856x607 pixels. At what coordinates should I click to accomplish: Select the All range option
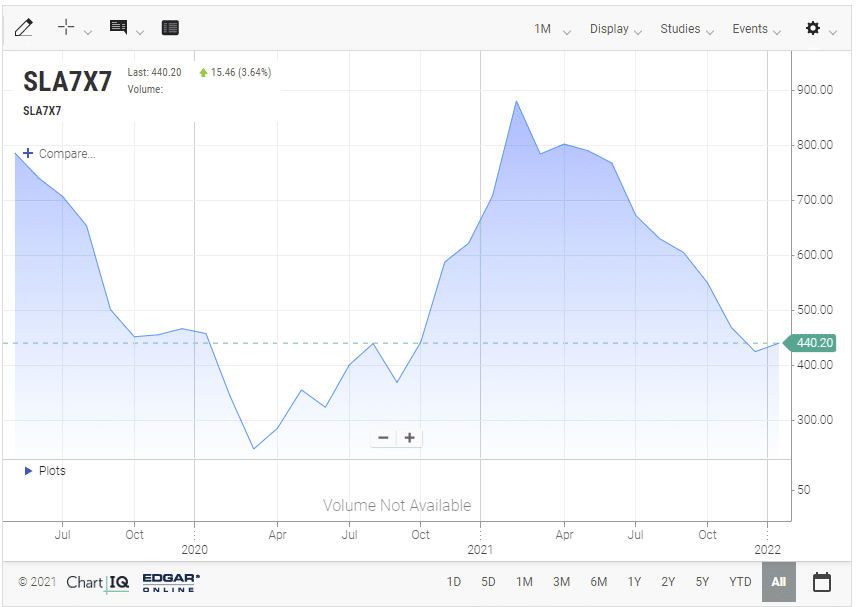779,581
